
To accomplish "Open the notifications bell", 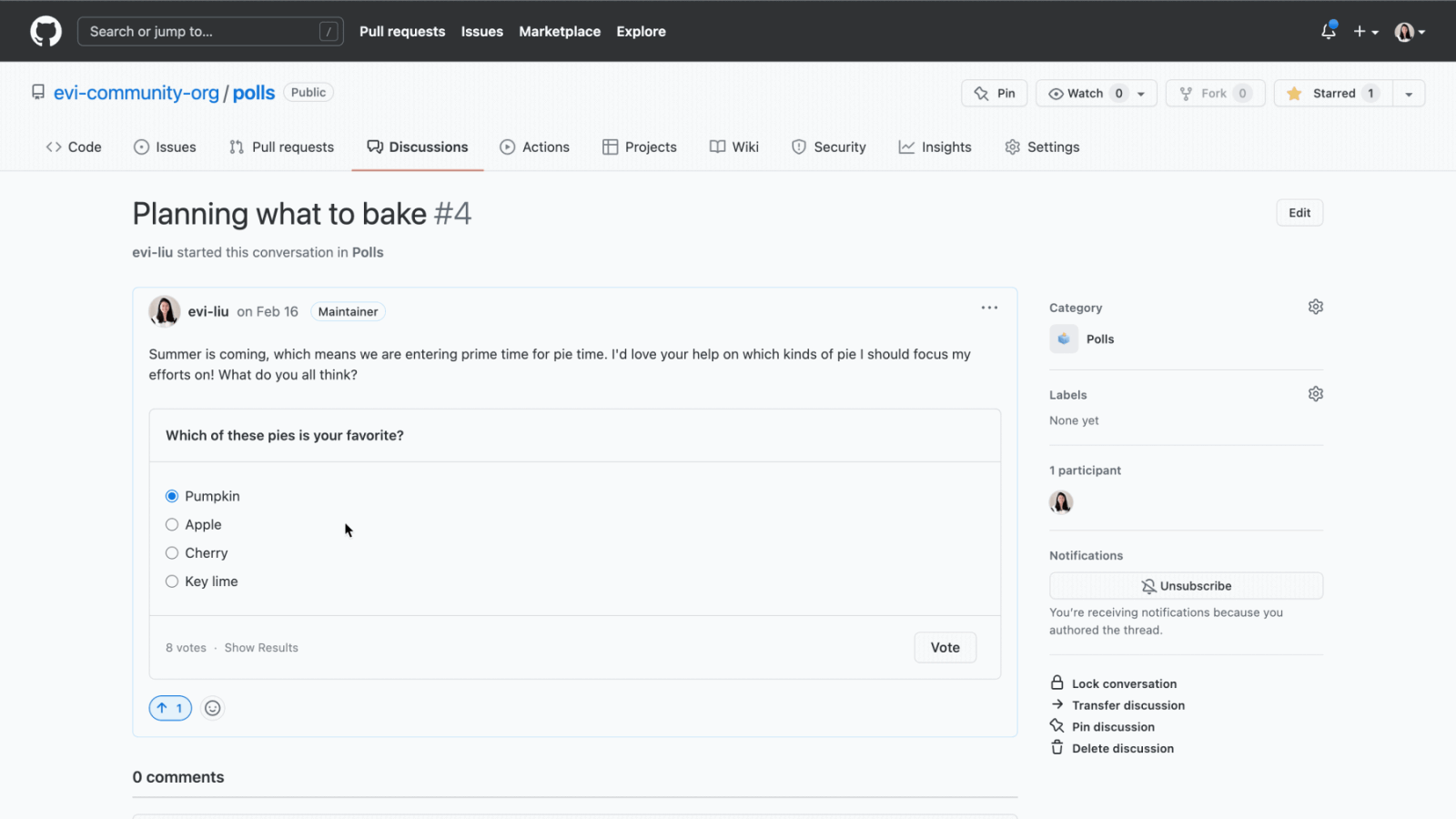I will click(x=1328, y=30).
